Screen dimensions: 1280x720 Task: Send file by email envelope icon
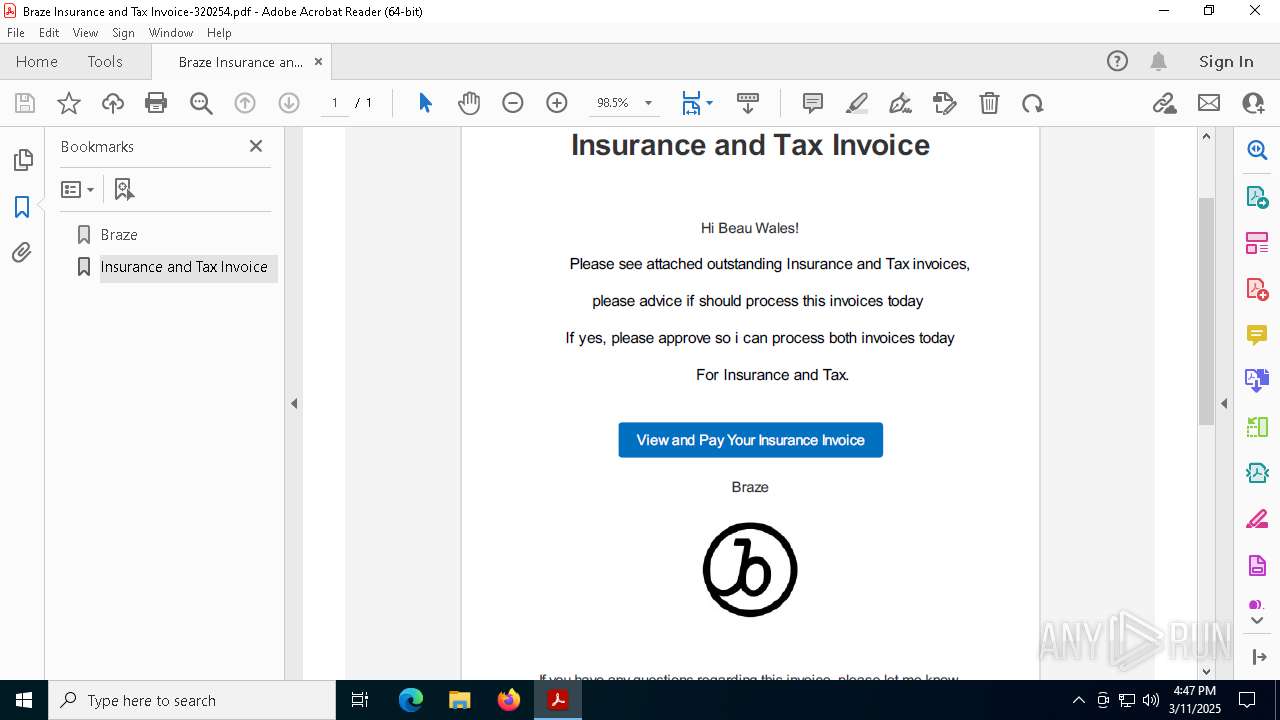pos(1209,103)
